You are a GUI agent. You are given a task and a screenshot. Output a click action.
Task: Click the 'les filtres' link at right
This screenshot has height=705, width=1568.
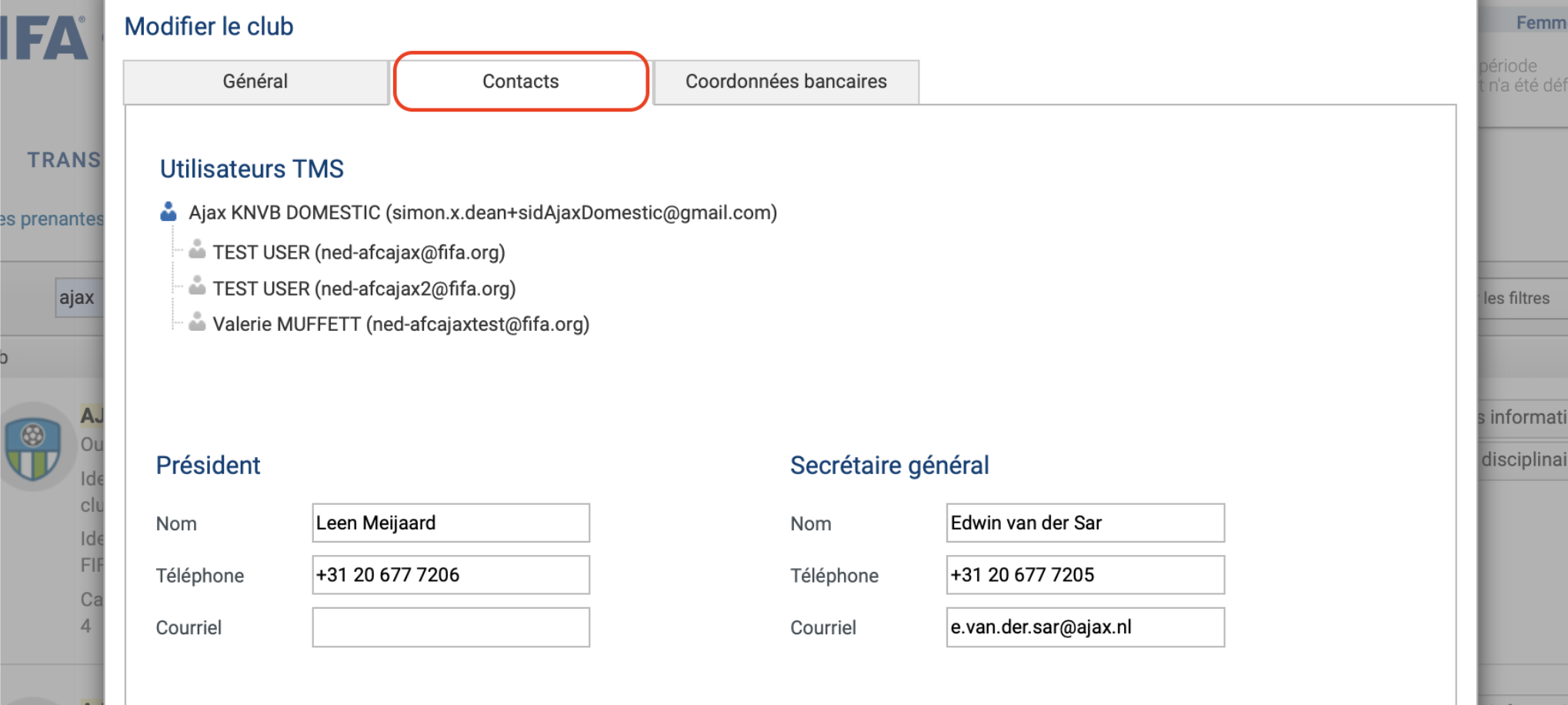coord(1516,299)
